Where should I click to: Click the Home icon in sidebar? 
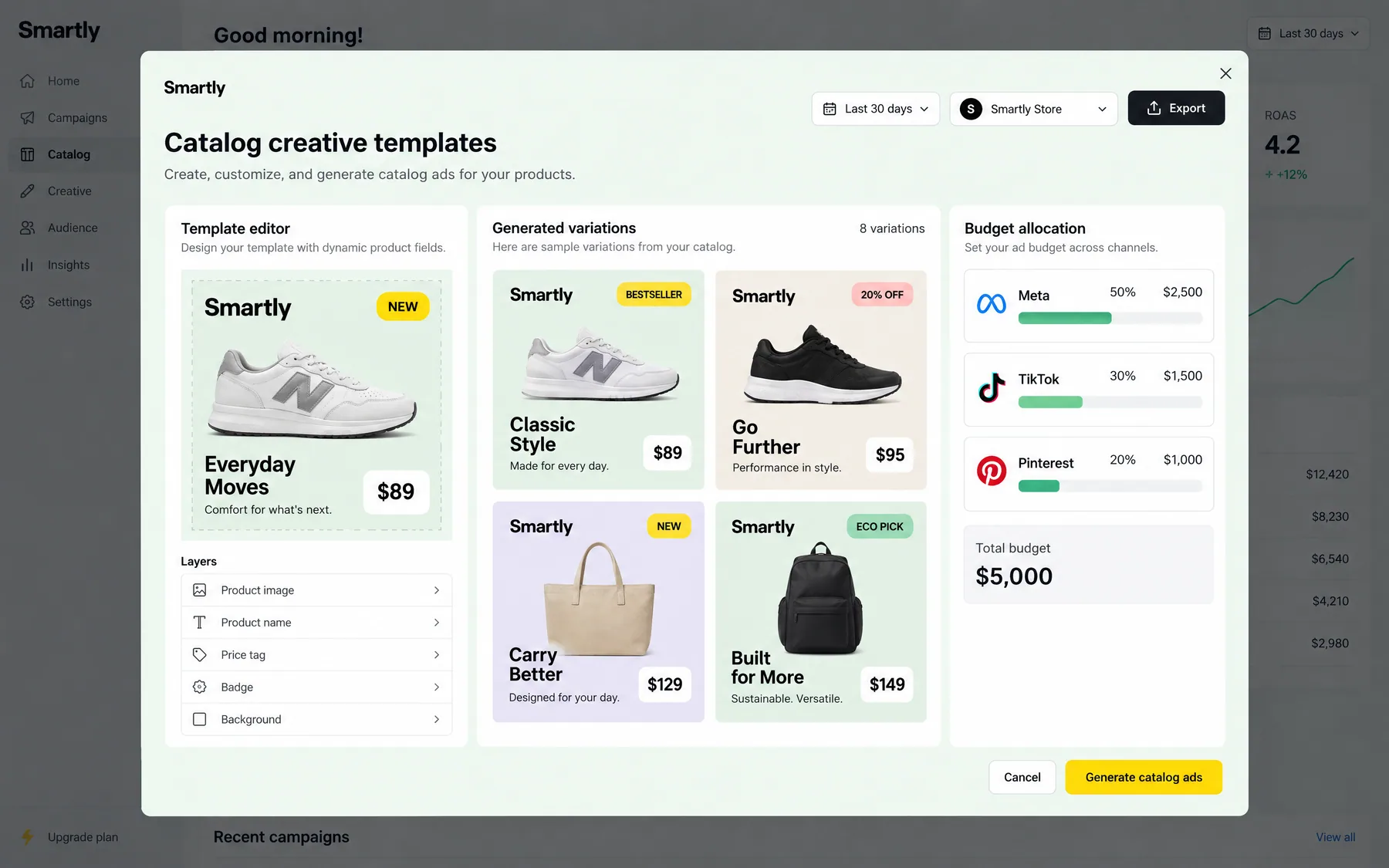(x=28, y=81)
